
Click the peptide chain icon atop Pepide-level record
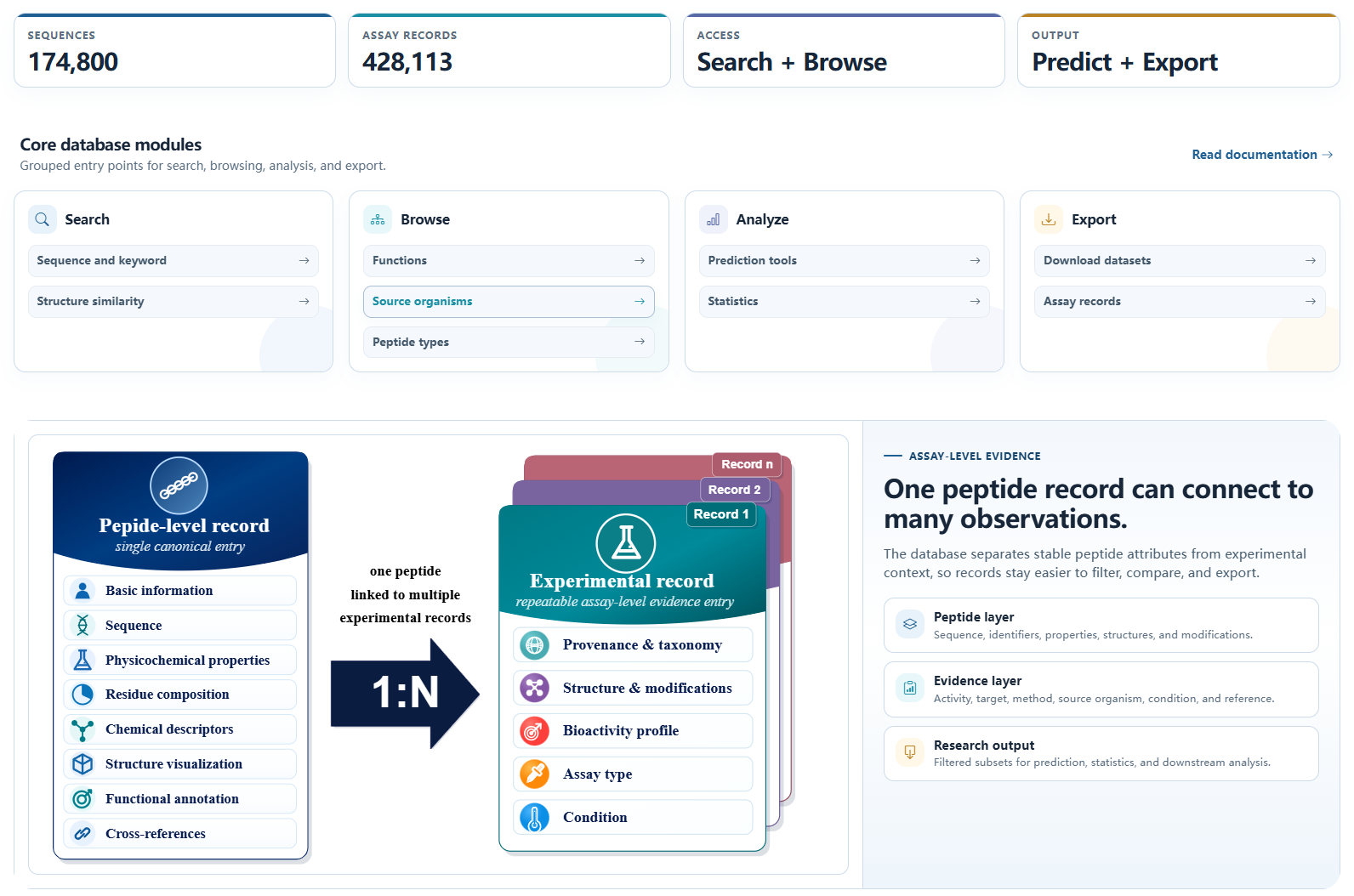(179, 486)
